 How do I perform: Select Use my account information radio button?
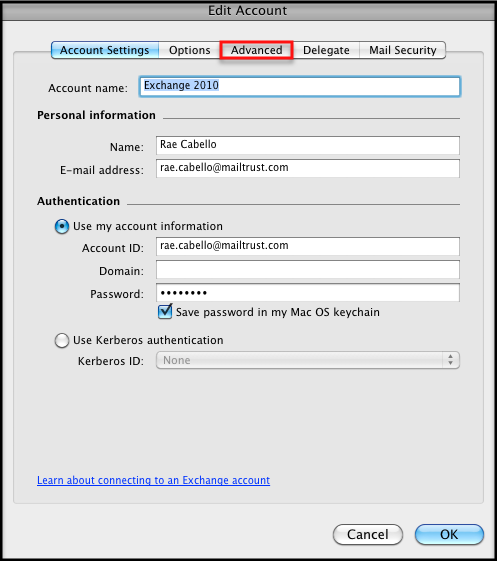[62, 226]
